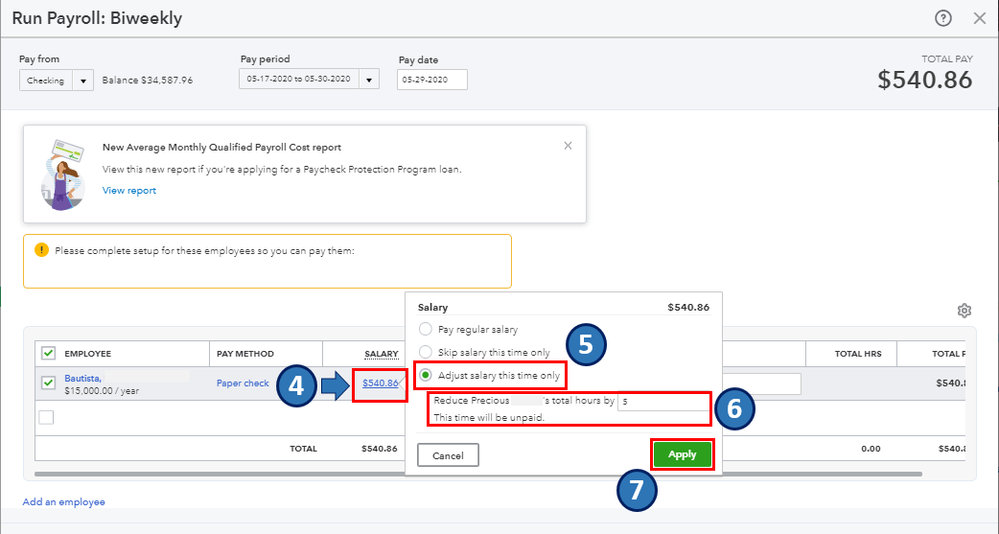Viewport: 999px width, 534px height.
Task: Open the help question mark icon
Action: pos(942,18)
